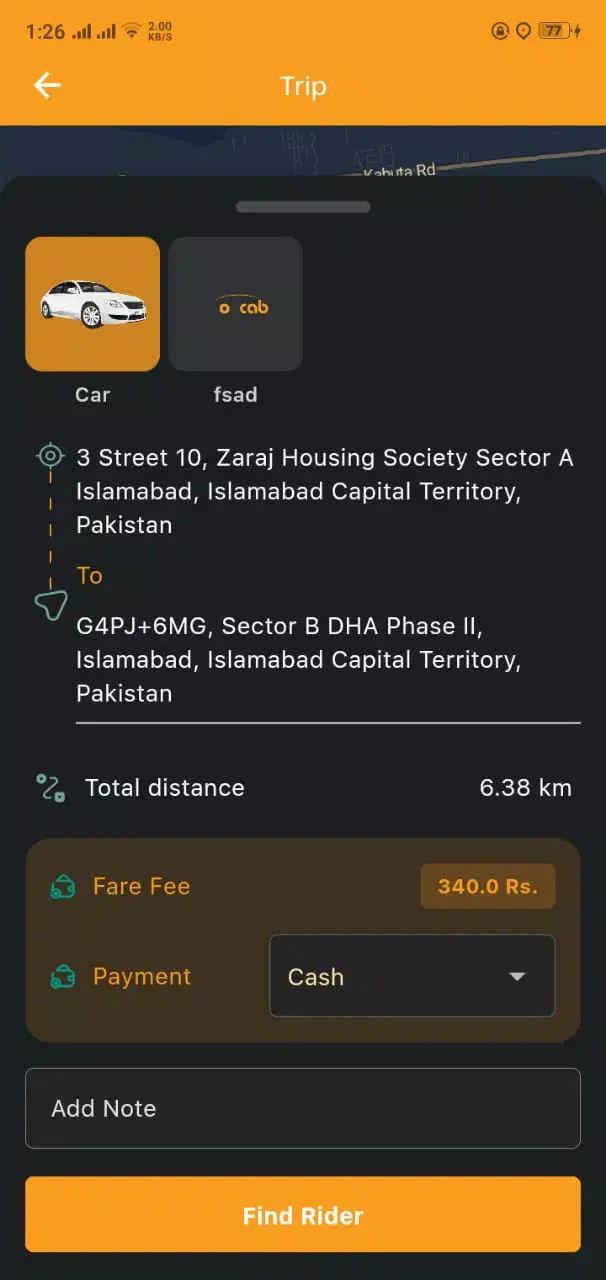The width and height of the screenshot is (606, 1280).
Task: Tap the Payment method icon
Action: (62, 977)
